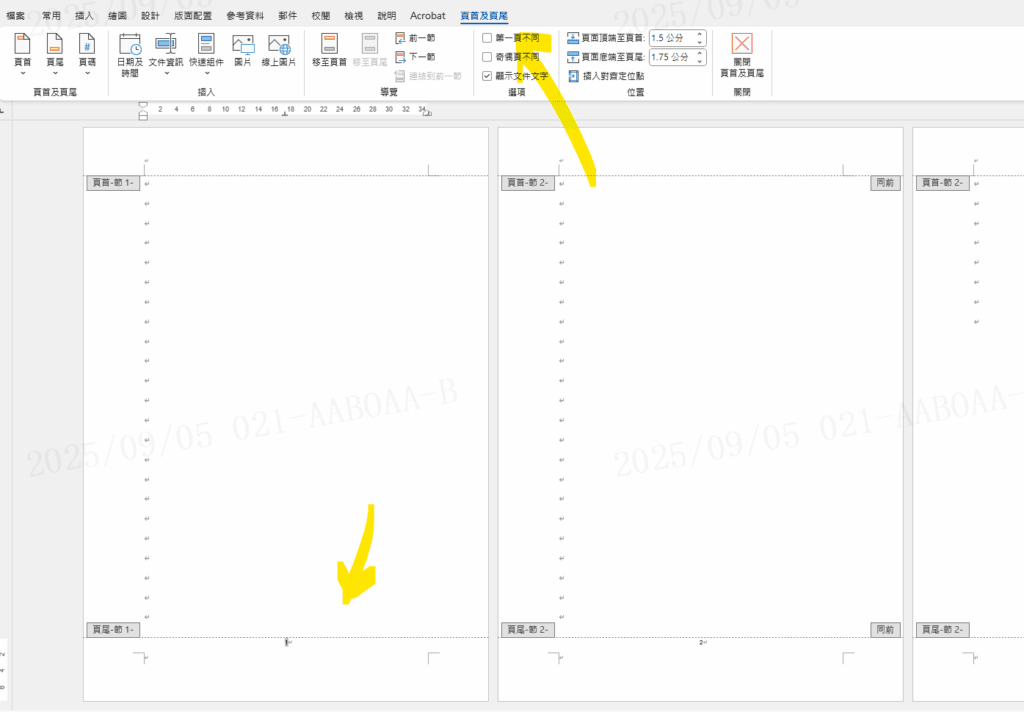1024x712 pixels.
Task: Click 移至頁首 (Go to Header)
Action: pos(329,50)
